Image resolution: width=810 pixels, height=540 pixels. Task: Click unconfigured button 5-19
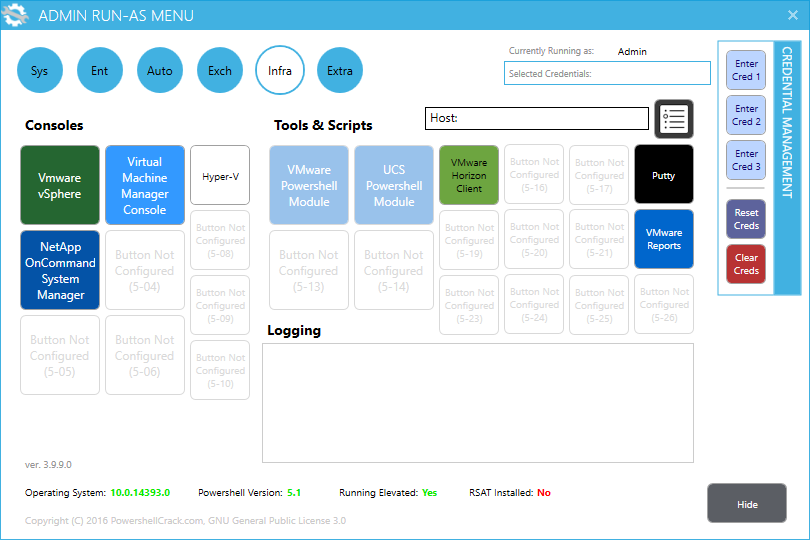click(469, 240)
